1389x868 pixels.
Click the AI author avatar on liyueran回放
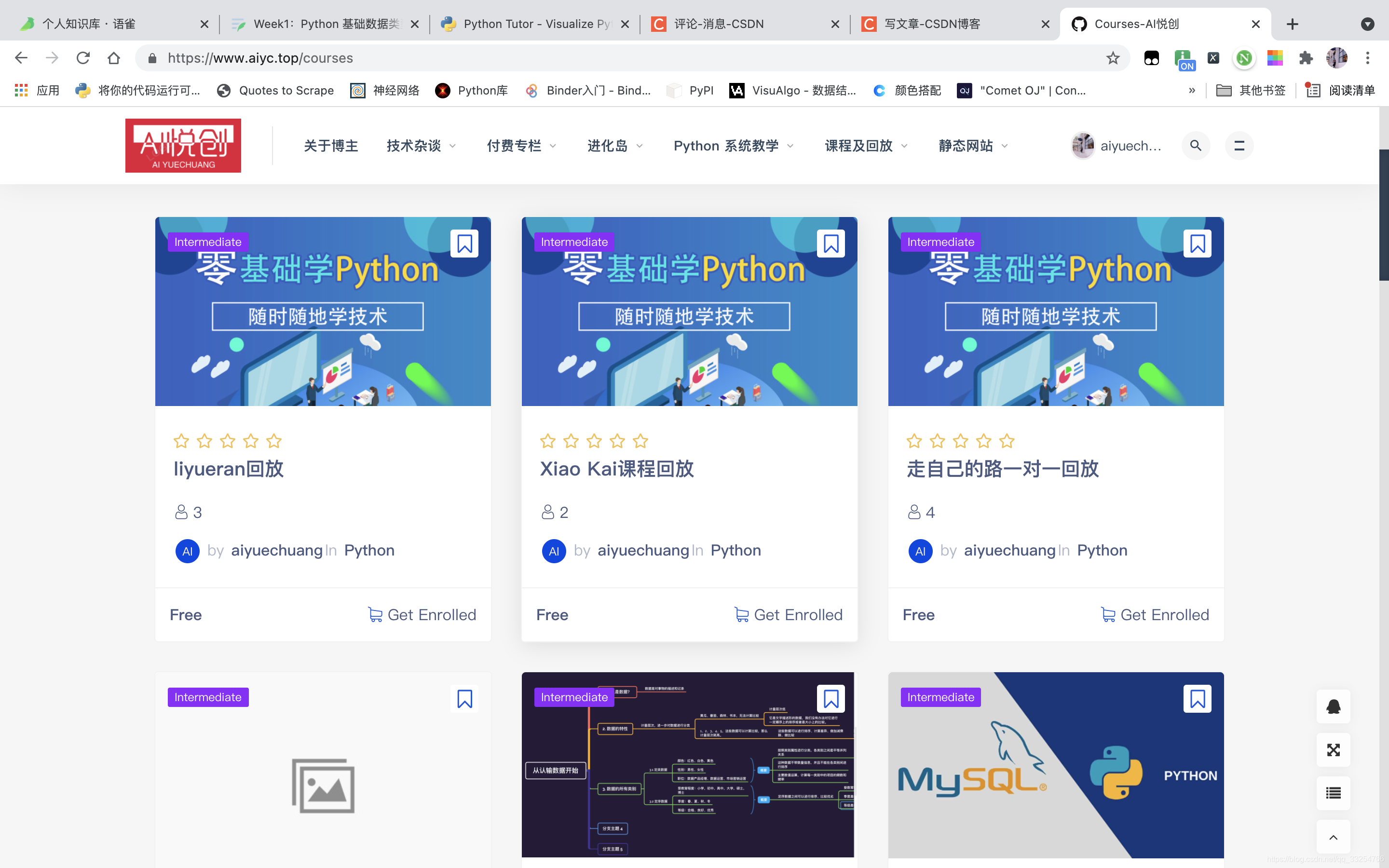(187, 551)
